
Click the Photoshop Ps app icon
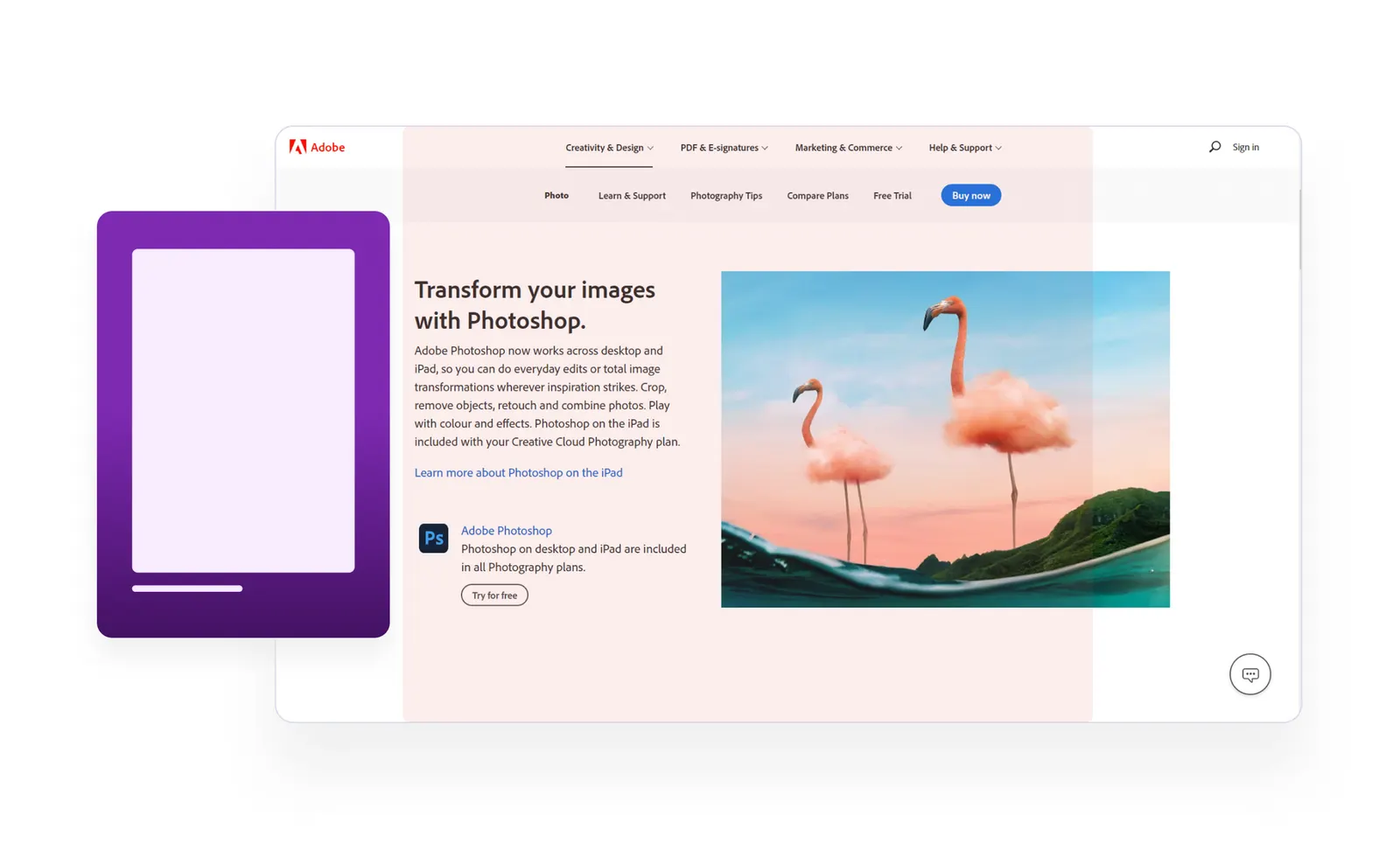433,538
